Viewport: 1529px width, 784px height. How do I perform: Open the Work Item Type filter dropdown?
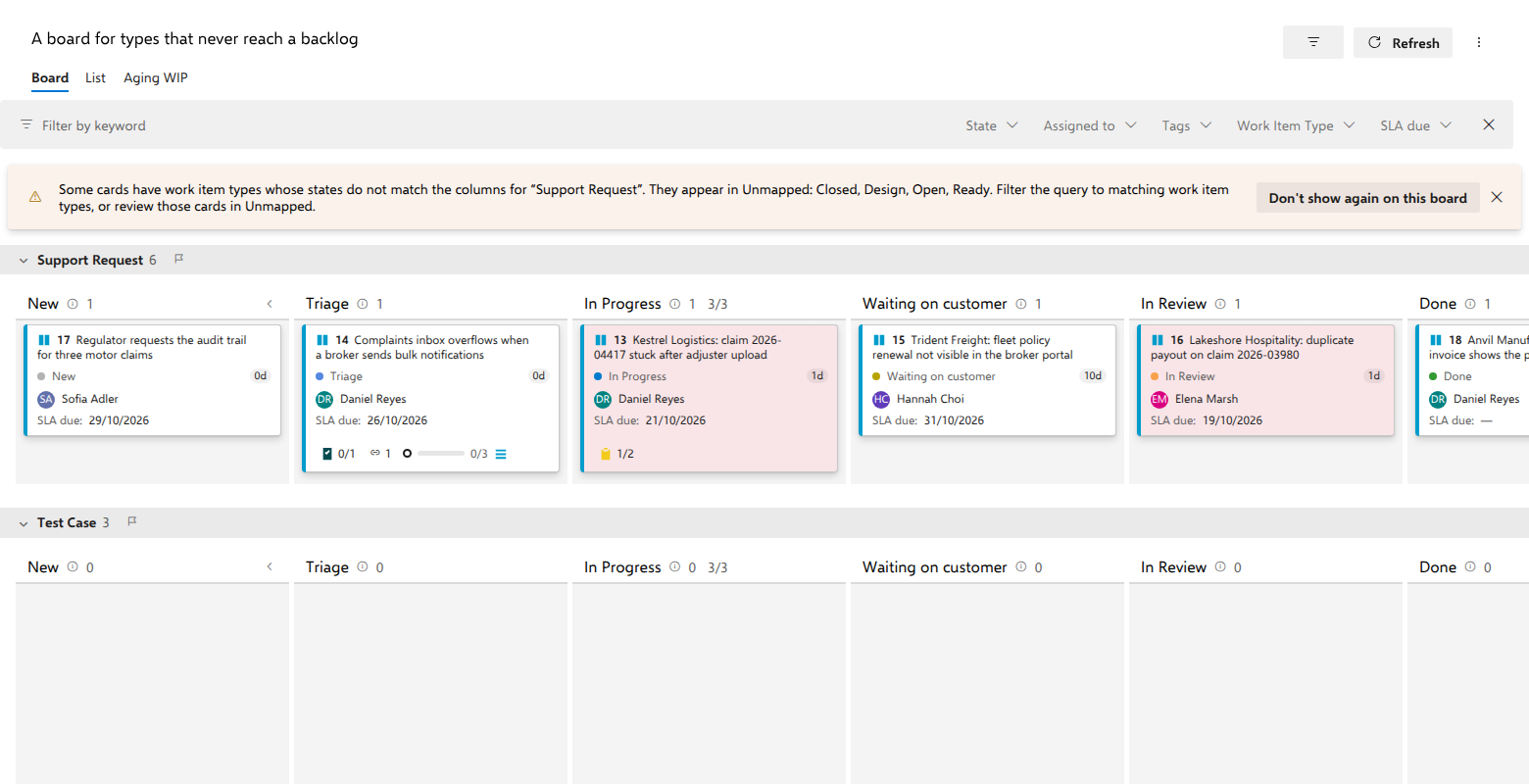click(1296, 125)
